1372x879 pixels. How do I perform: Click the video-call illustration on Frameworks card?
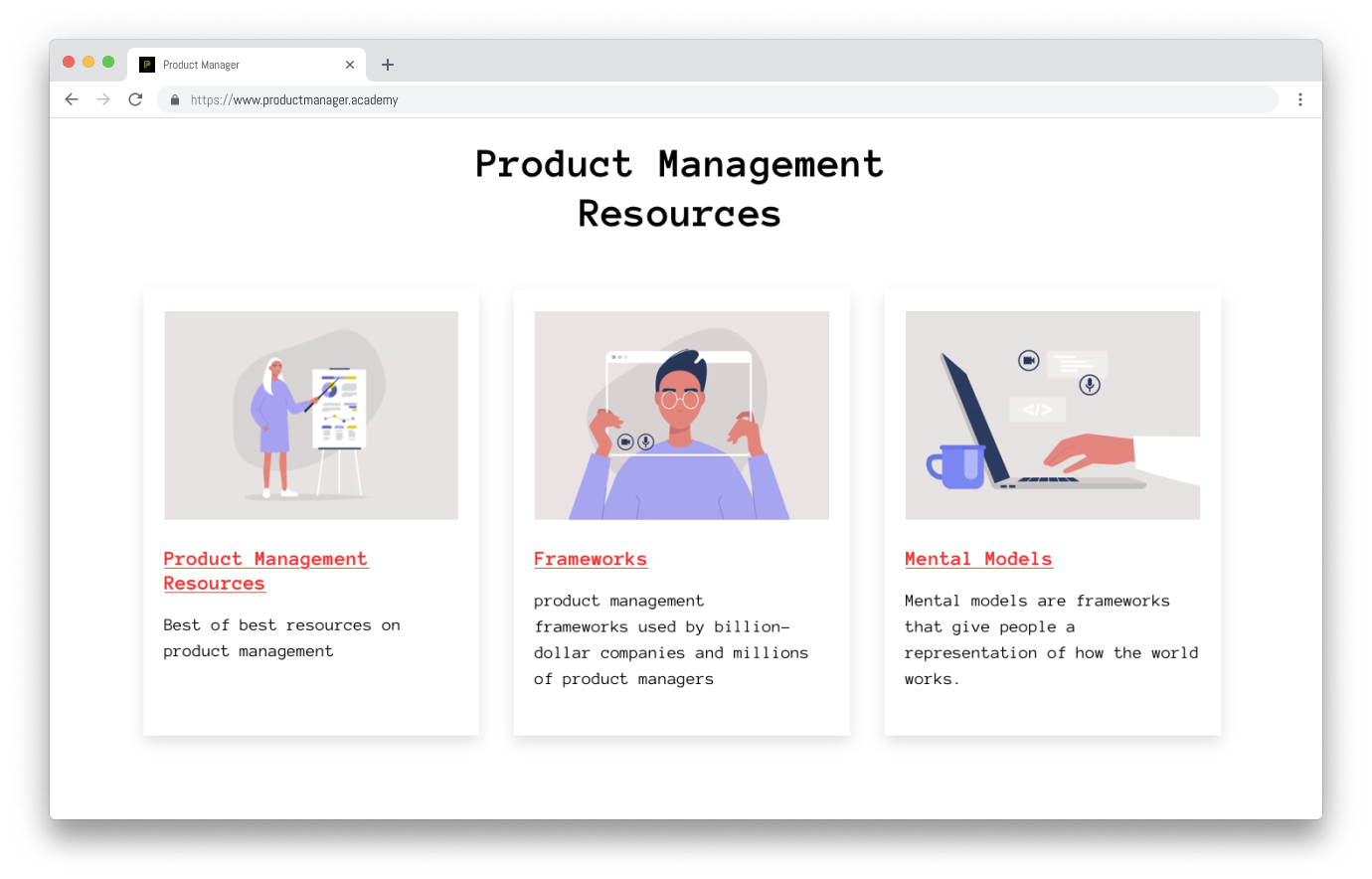pos(681,415)
